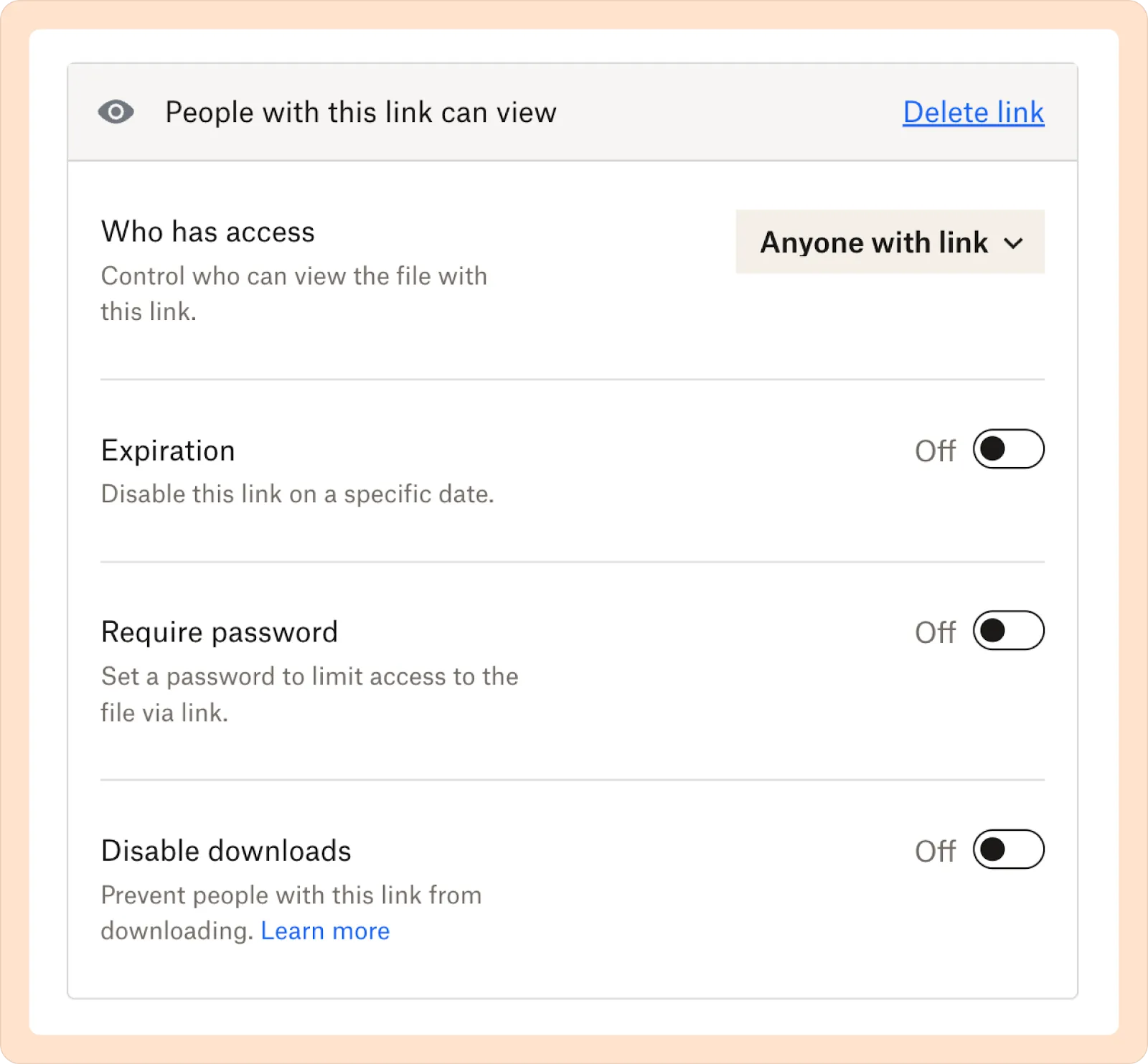Screen dimensions: 1148x1064
Task: Click the Off label beside Disable downloads
Action: coord(934,852)
